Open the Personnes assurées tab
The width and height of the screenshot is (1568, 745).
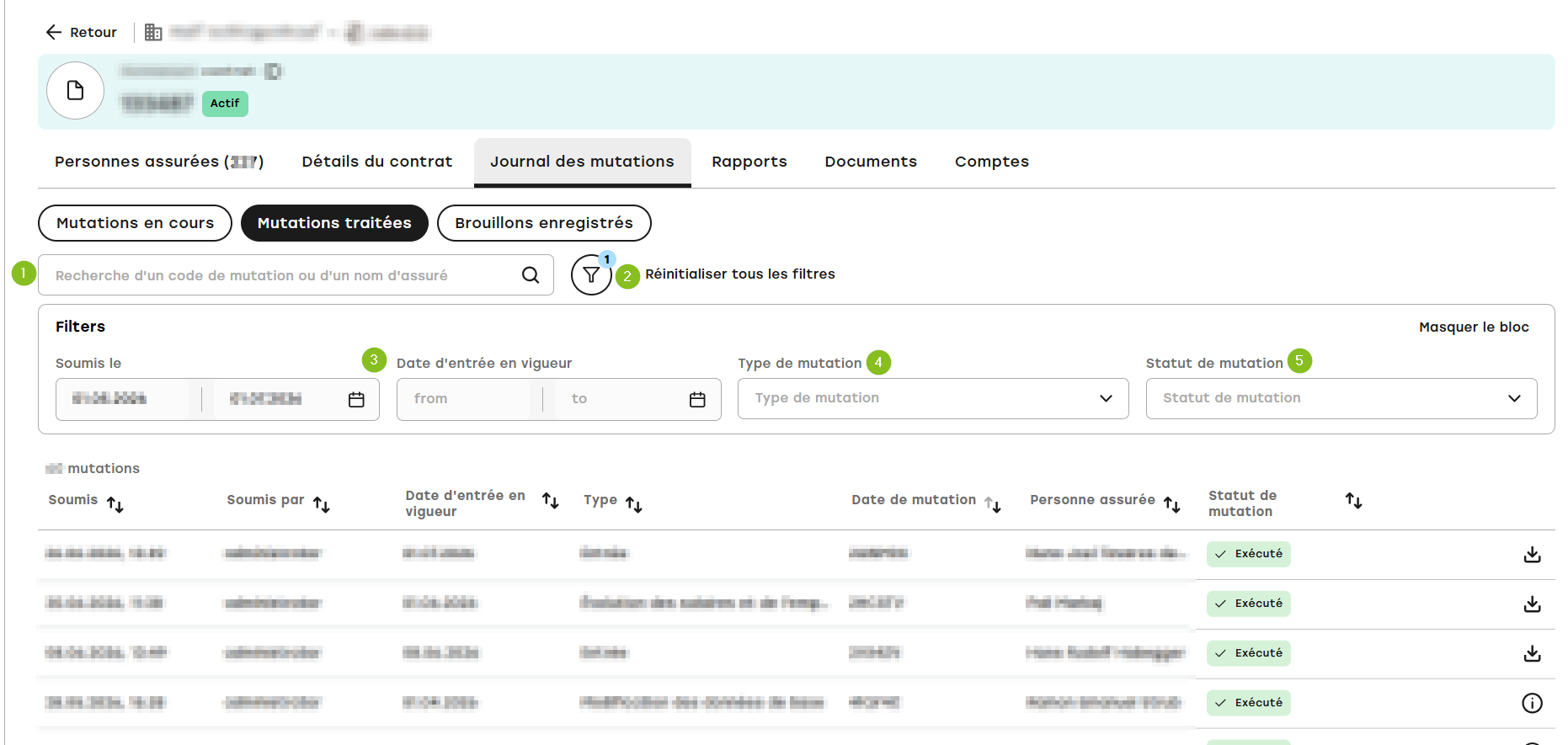coord(159,162)
